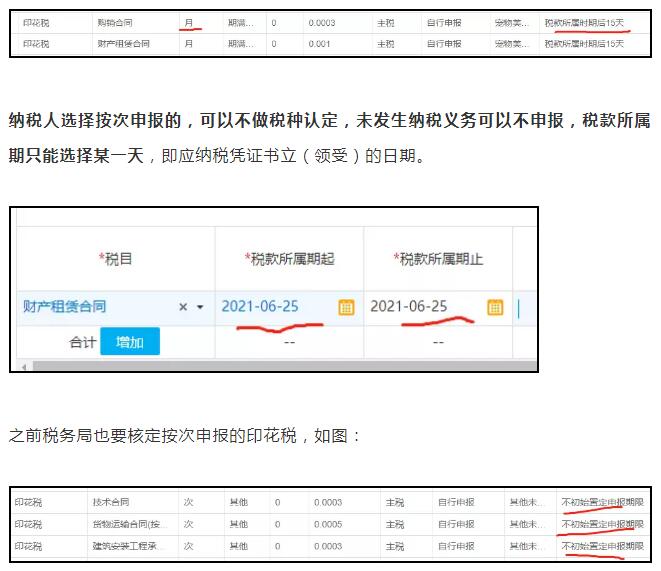Click 次 in the 货物运输合同 row
Screen dimensions: 661x571
[188, 524]
